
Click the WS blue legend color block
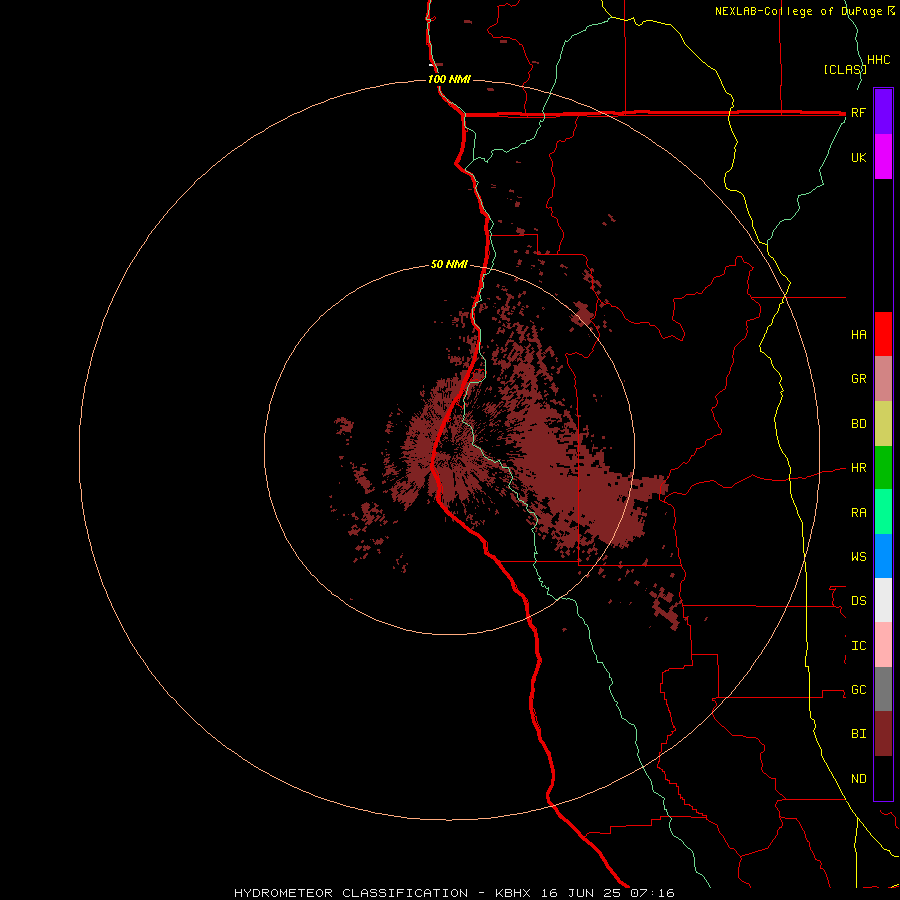(883, 556)
